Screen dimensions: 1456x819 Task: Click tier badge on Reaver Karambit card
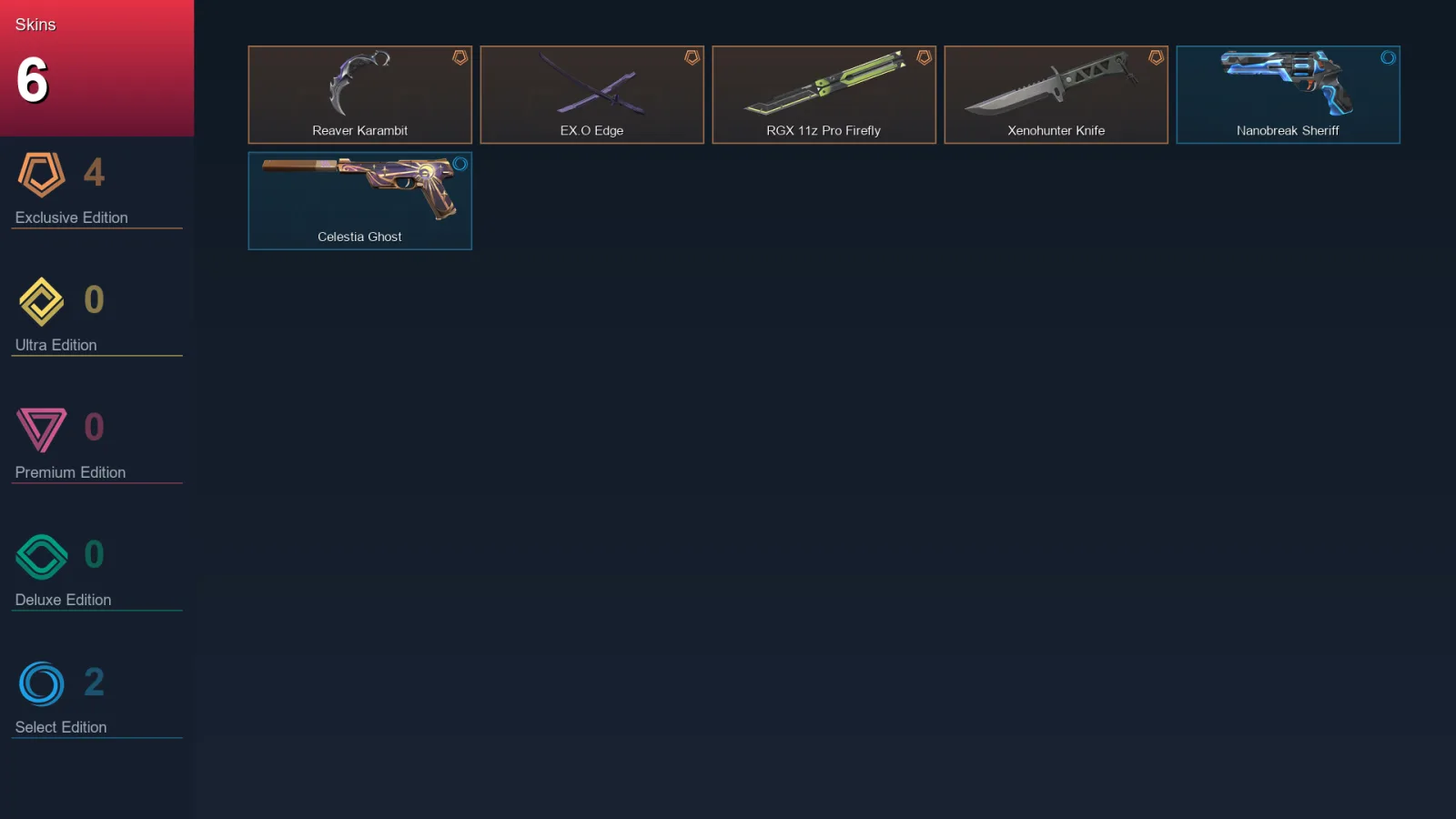pos(460,58)
